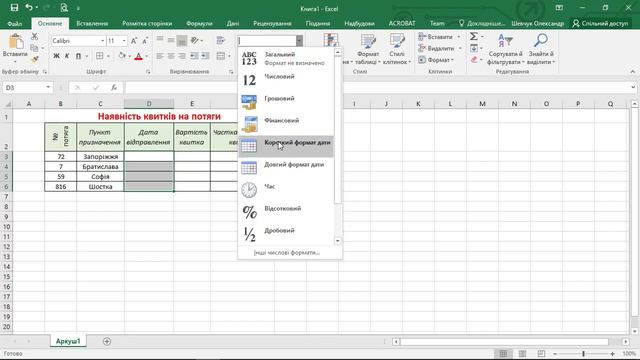Viewport: 640px width, 360px height.
Task: Adjust the zoom slider handle
Action: click(x=584, y=353)
